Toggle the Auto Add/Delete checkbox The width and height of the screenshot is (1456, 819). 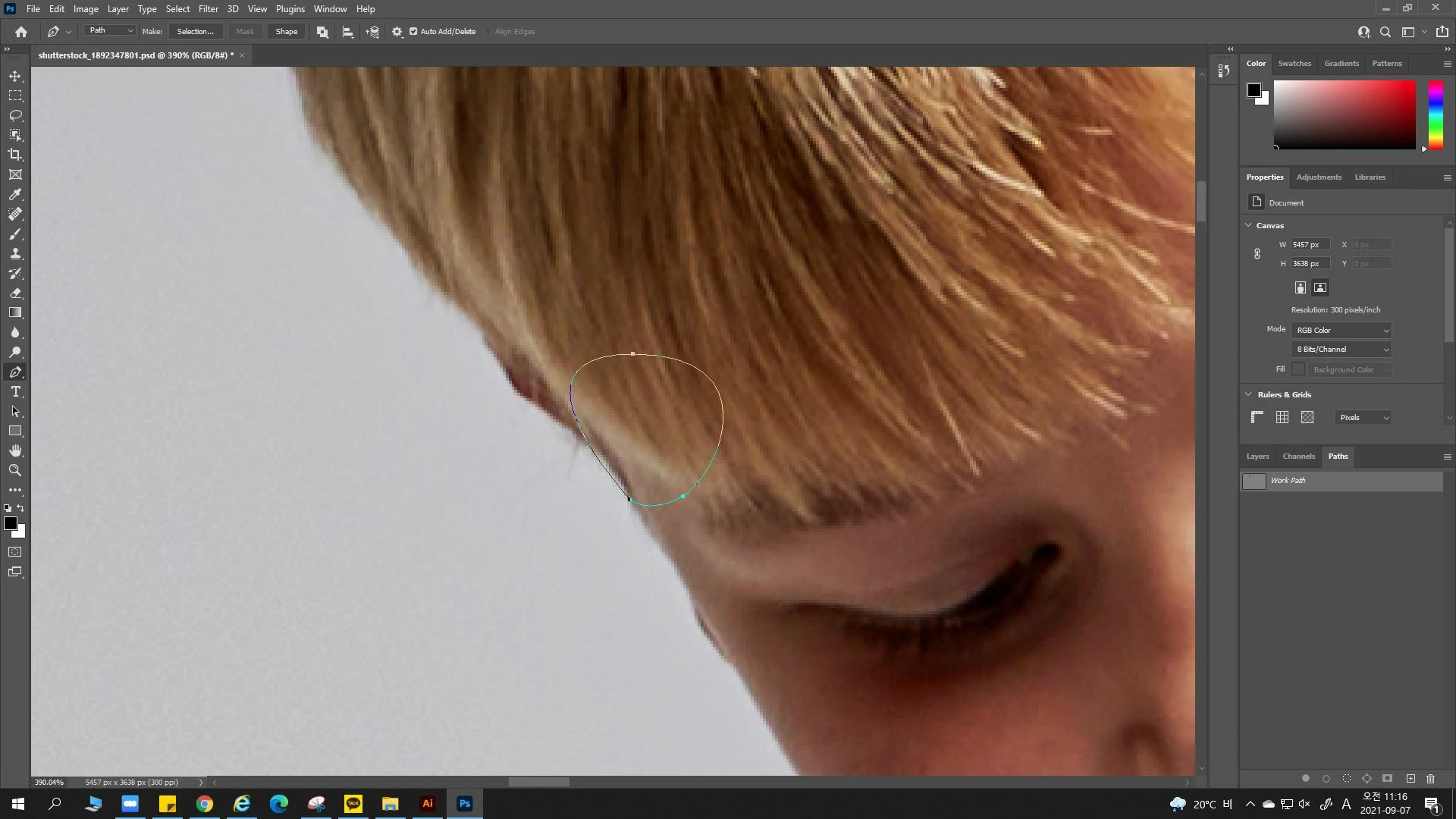coord(413,32)
